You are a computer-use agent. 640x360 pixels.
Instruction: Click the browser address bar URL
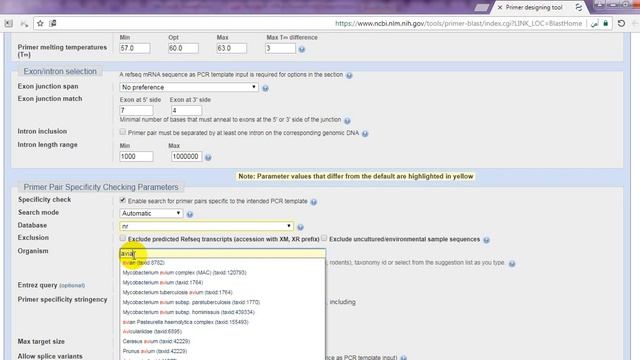458,24
